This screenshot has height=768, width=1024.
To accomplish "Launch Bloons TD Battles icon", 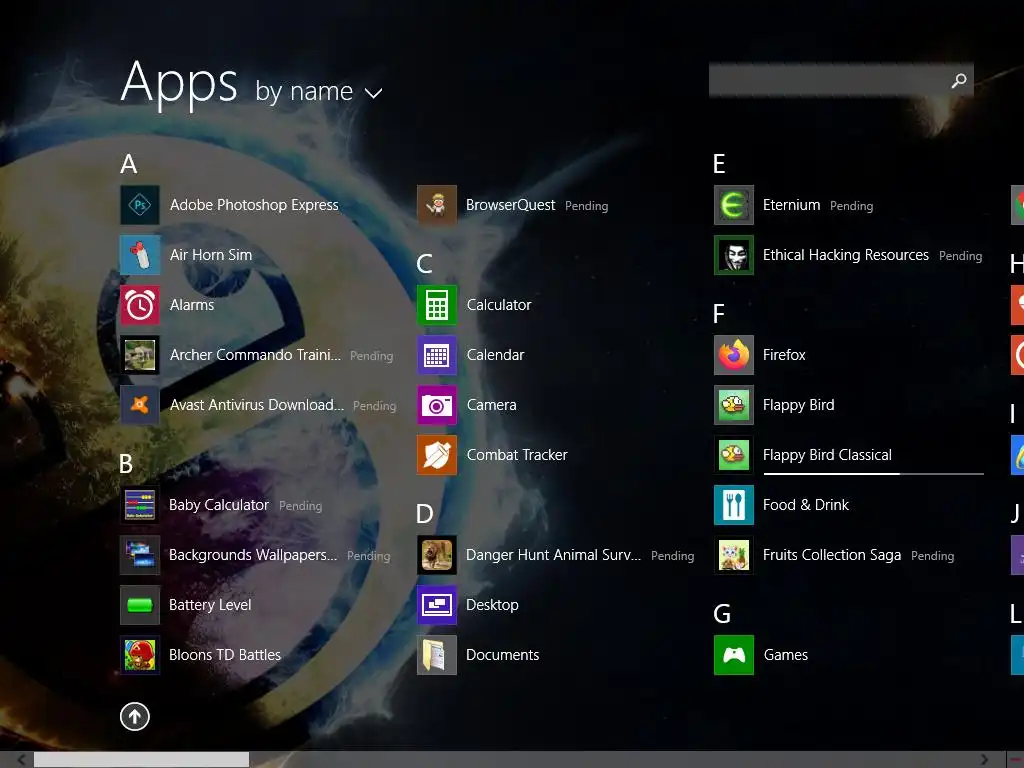I will pos(140,655).
